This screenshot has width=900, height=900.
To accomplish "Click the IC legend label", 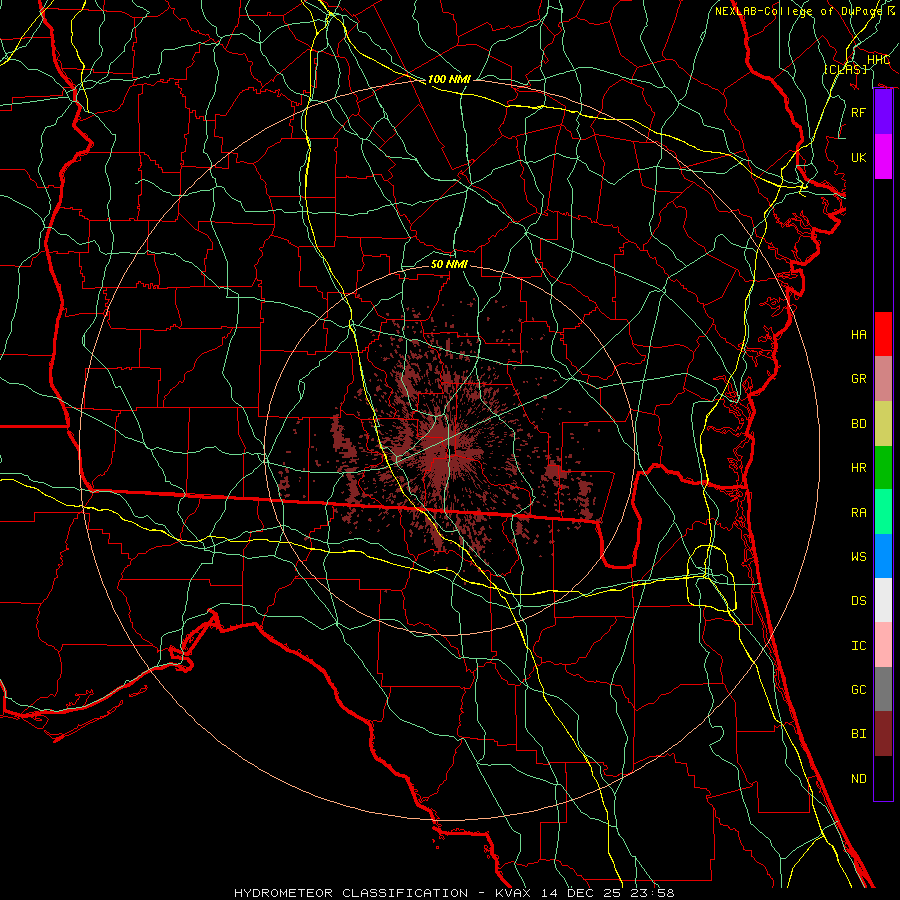I will pyautogui.click(x=858, y=646).
